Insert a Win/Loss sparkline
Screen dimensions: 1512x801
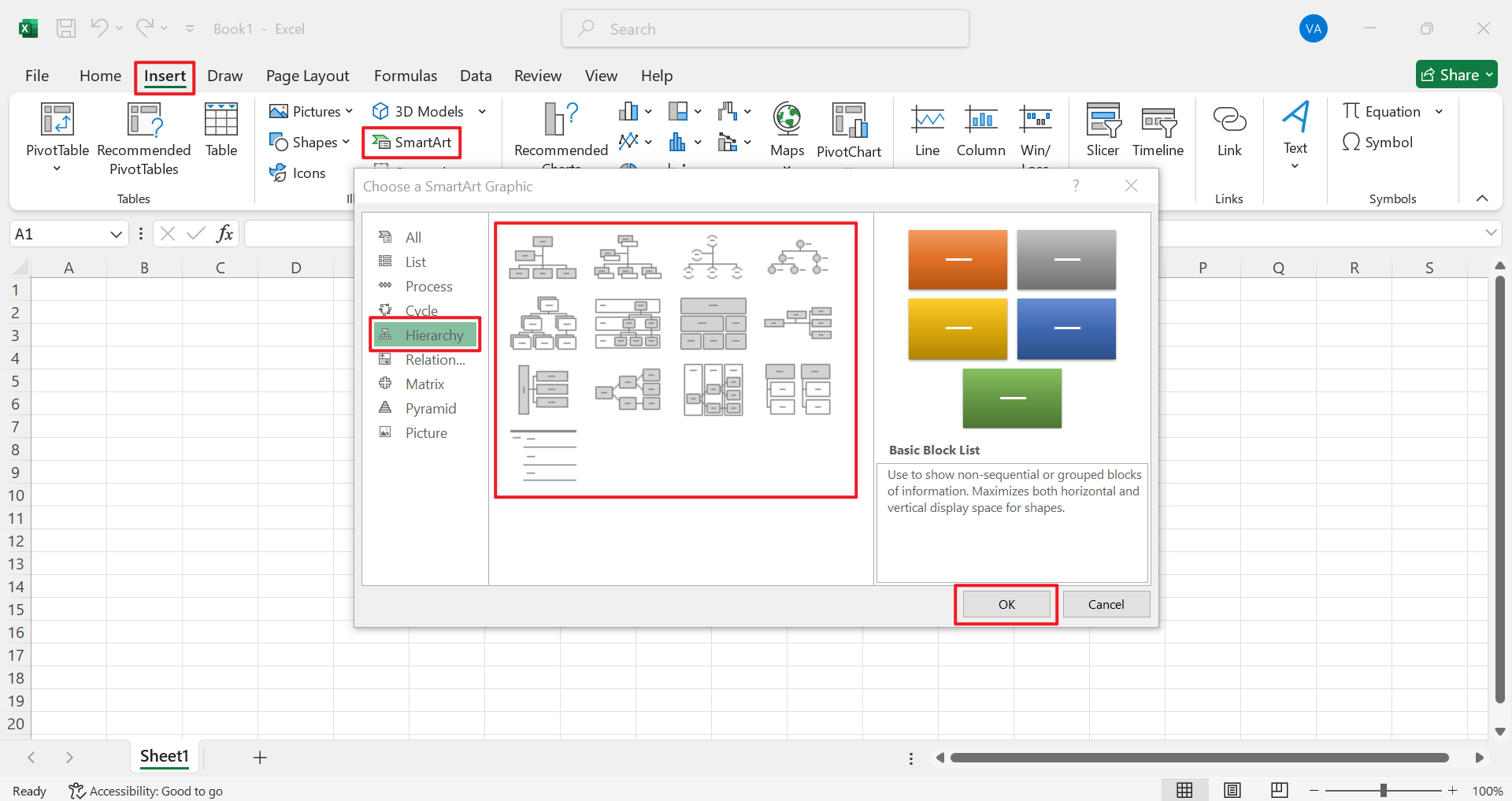(x=1036, y=132)
